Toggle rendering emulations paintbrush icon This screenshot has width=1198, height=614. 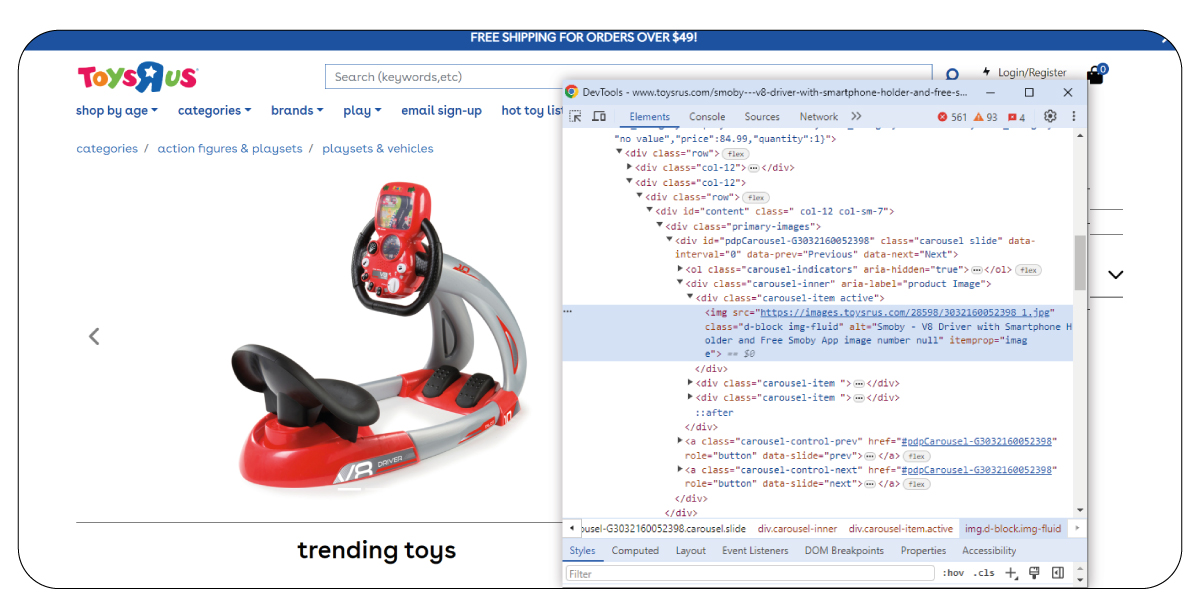(1034, 573)
